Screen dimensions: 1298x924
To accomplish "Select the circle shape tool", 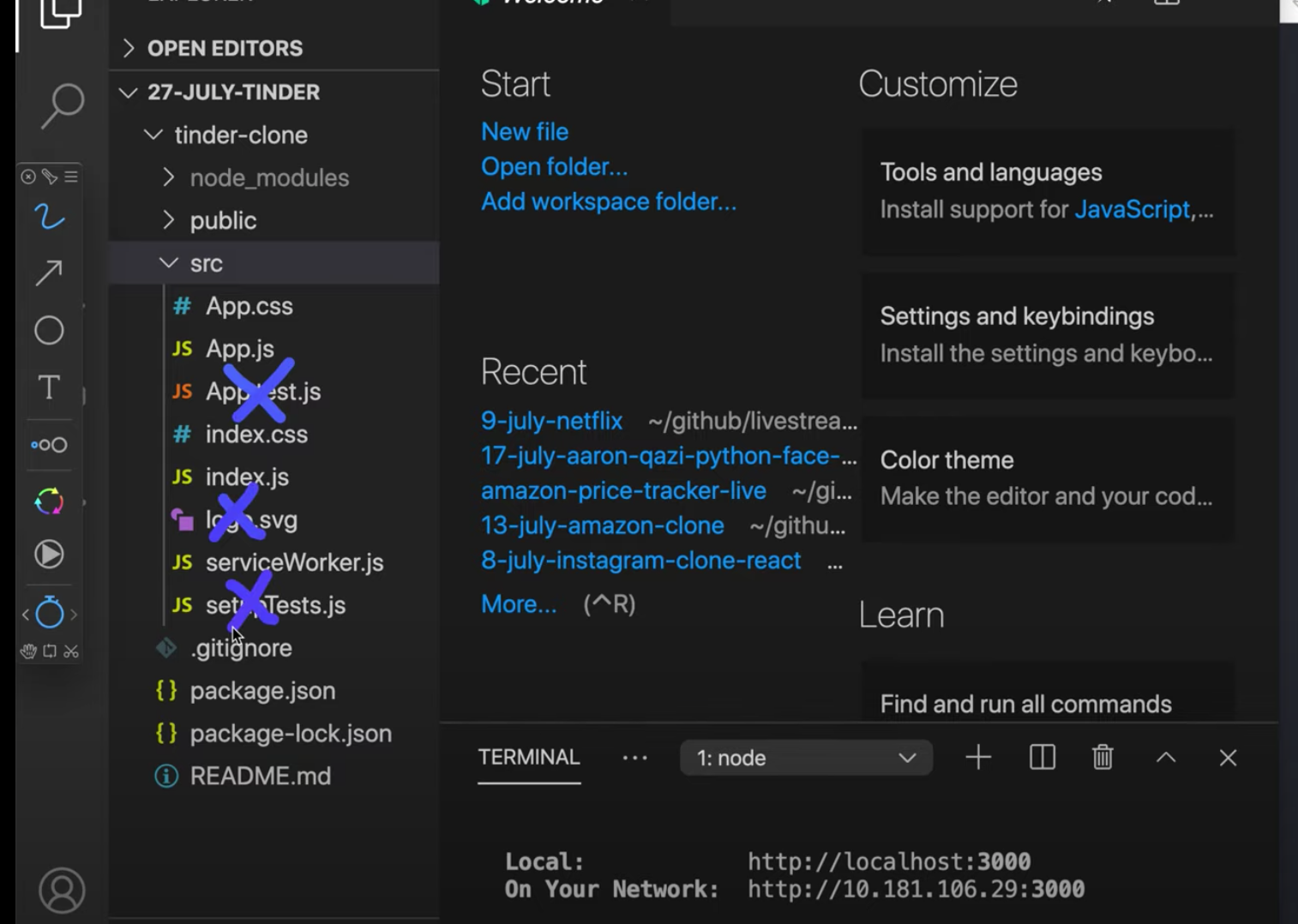I will pyautogui.click(x=49, y=330).
